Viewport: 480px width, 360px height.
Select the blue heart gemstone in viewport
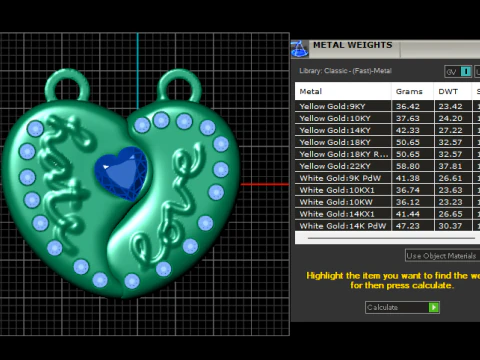pos(121,173)
